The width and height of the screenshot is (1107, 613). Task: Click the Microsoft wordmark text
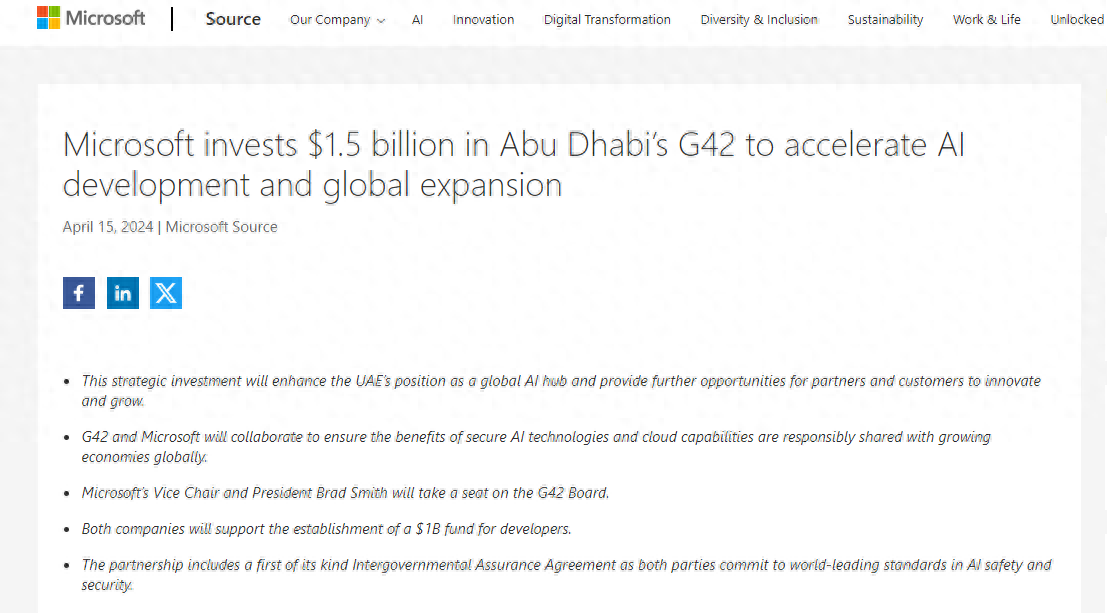105,18
